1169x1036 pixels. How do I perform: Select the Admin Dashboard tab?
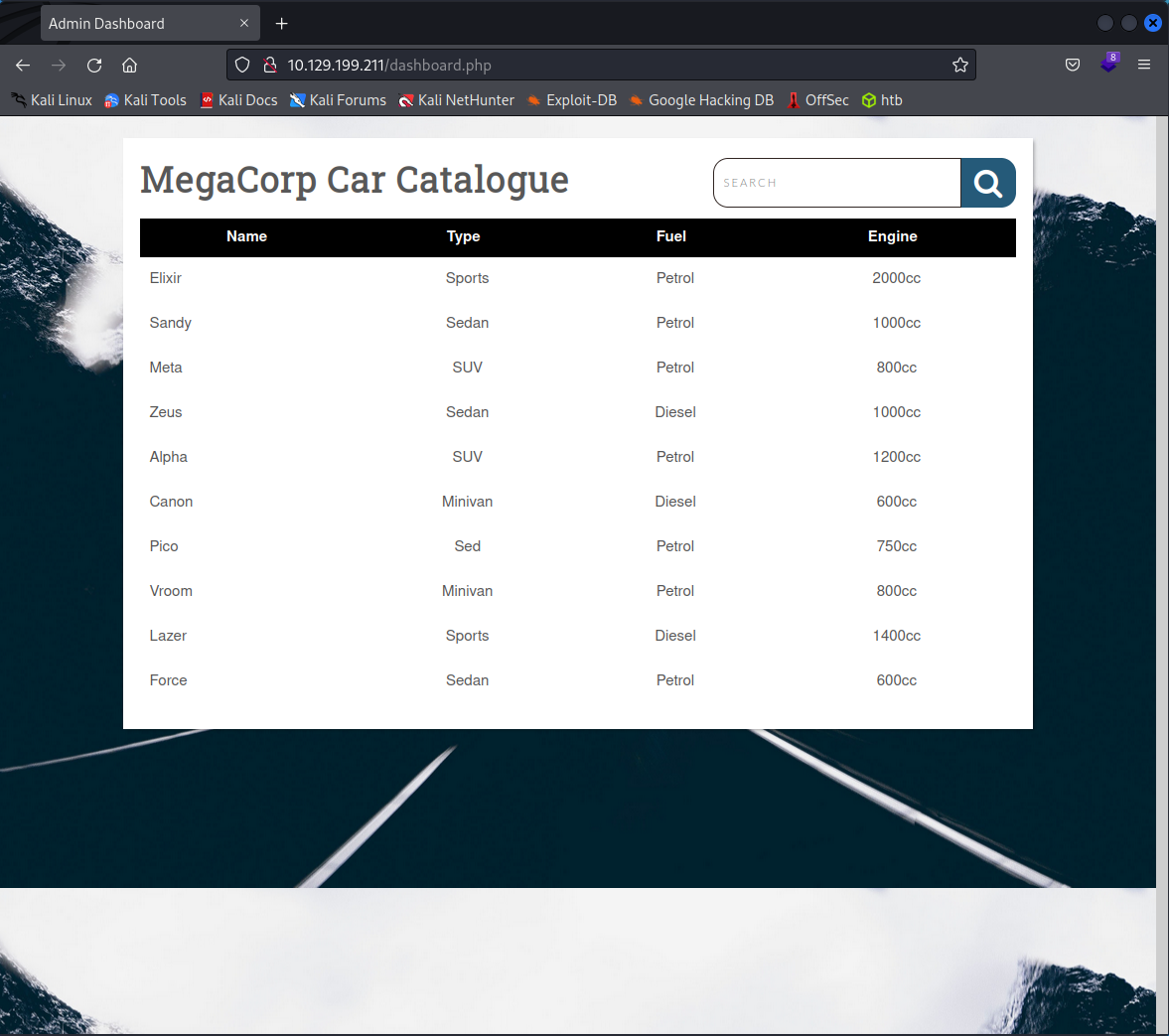129,24
